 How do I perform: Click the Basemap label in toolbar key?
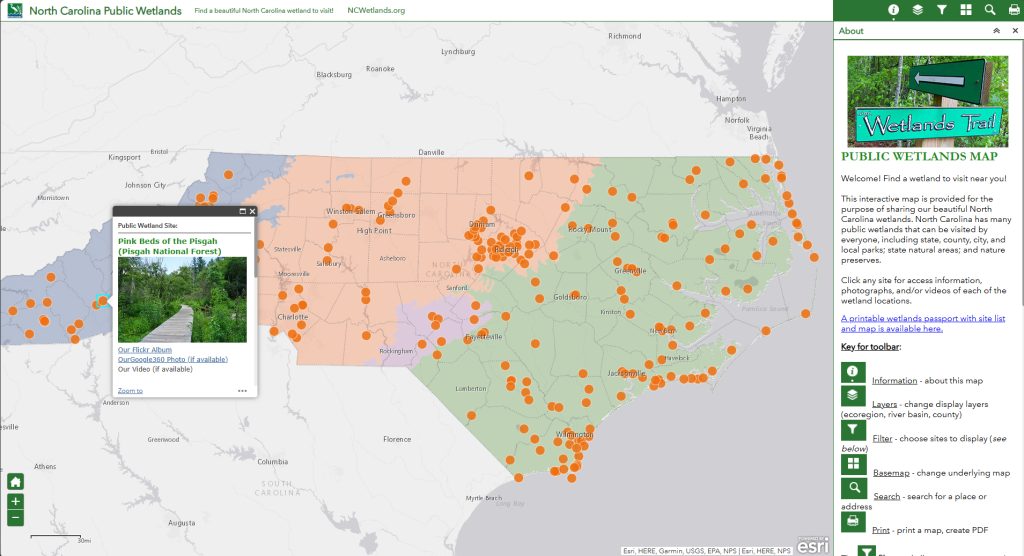pos(891,473)
